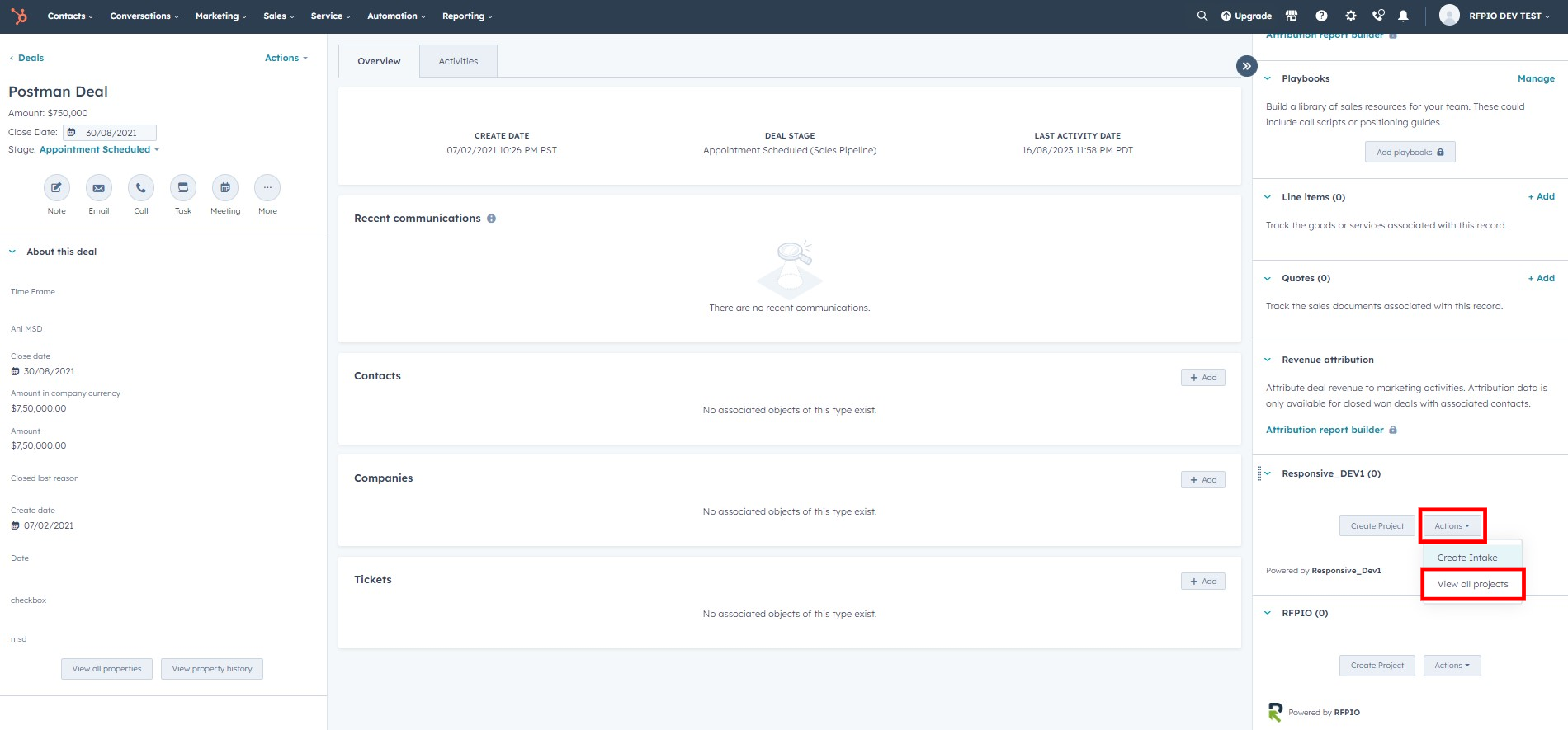Image resolution: width=1568 pixels, height=730 pixels.
Task: Open the deal Actions dropdown in the left panel
Action: pyautogui.click(x=286, y=58)
